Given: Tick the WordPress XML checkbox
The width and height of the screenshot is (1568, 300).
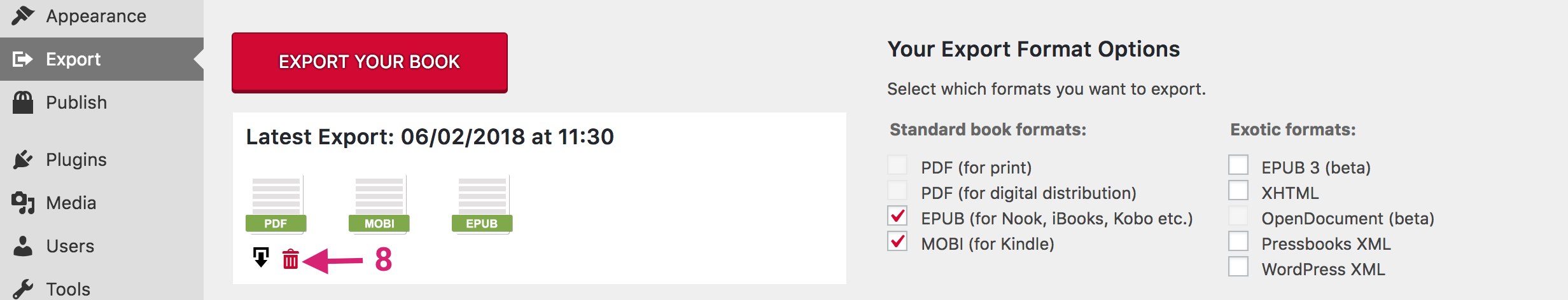Looking at the screenshot, I should click(1238, 266).
